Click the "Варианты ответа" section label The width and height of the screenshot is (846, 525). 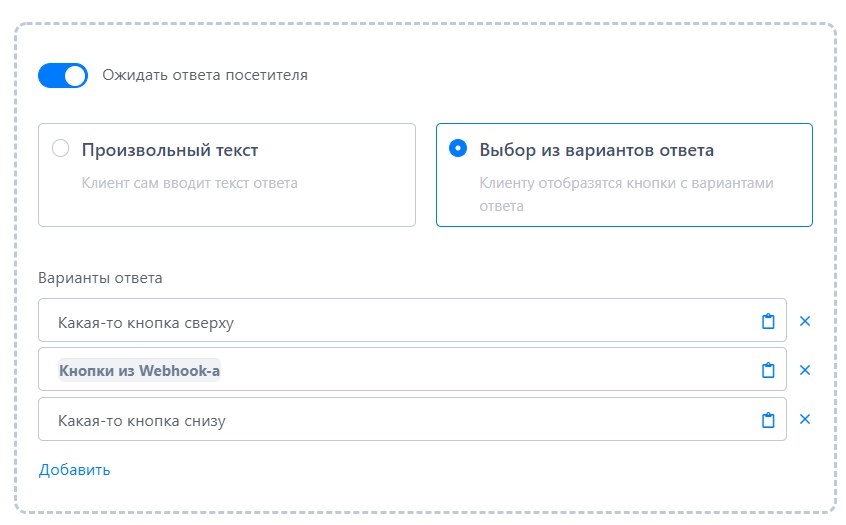[100, 278]
